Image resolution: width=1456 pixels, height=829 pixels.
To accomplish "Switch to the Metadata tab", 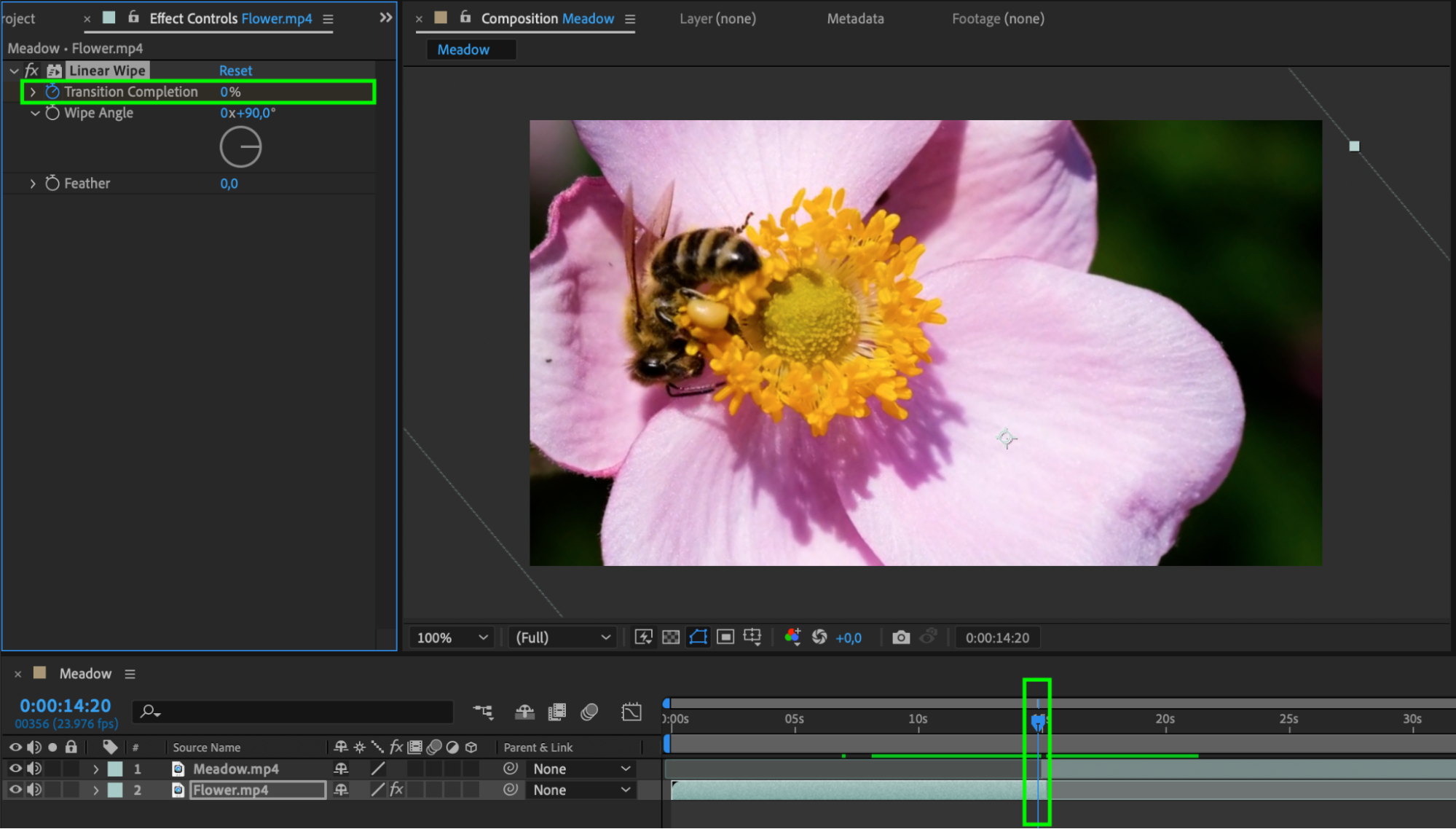I will [855, 19].
